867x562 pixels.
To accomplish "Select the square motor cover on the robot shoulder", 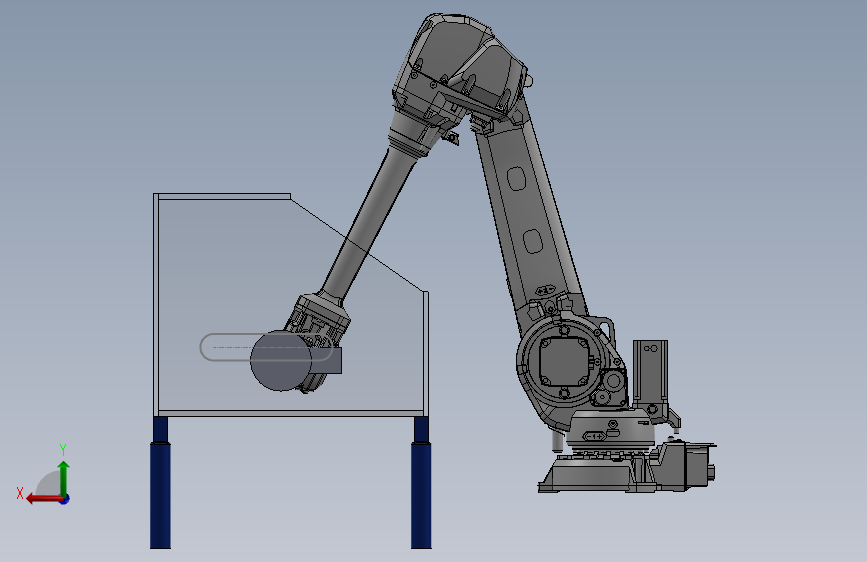I will [x=563, y=361].
